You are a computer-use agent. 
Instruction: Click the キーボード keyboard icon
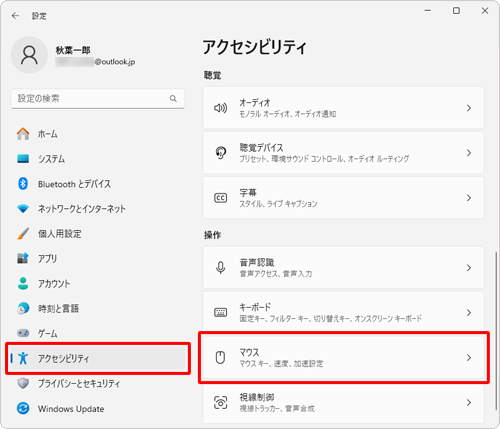(x=220, y=312)
